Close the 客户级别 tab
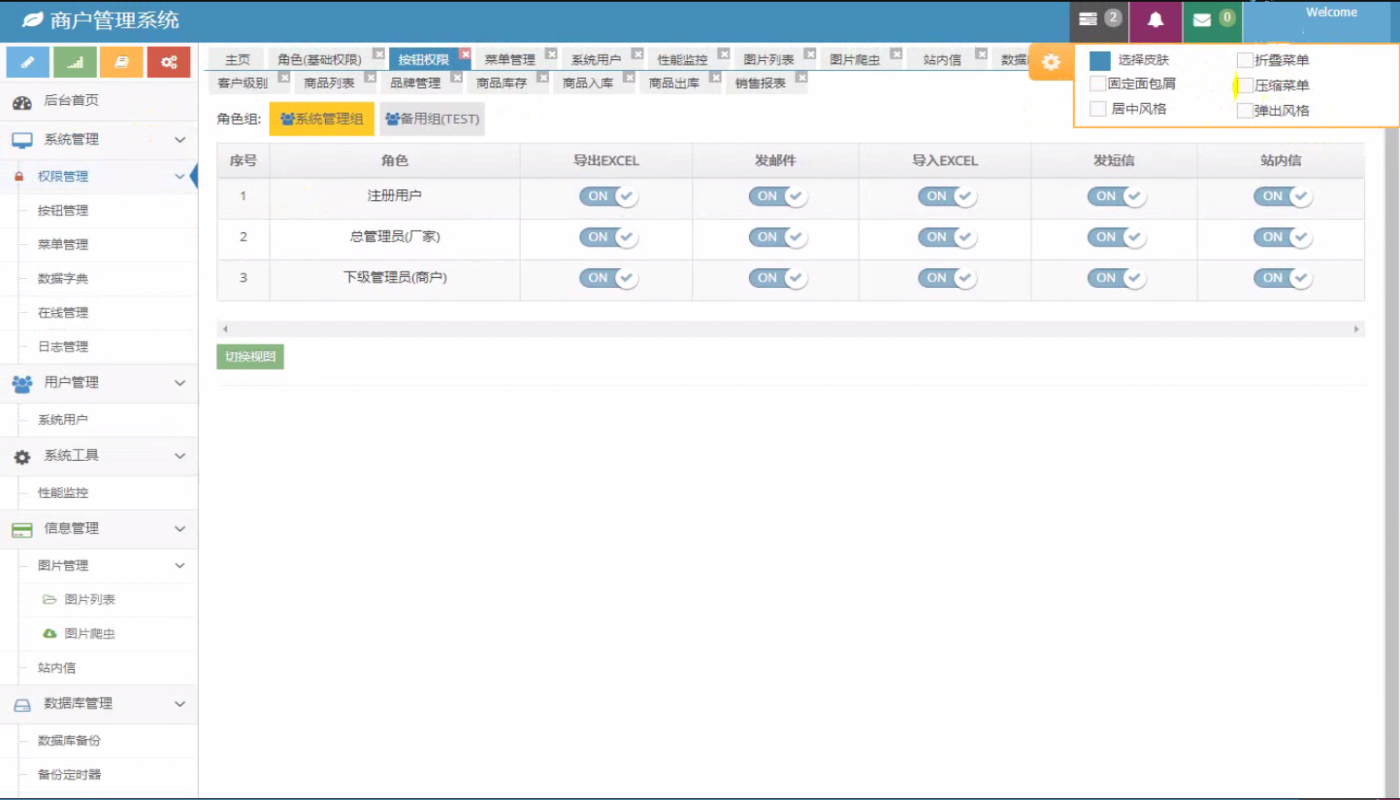The height and width of the screenshot is (800, 1400). click(x=284, y=76)
